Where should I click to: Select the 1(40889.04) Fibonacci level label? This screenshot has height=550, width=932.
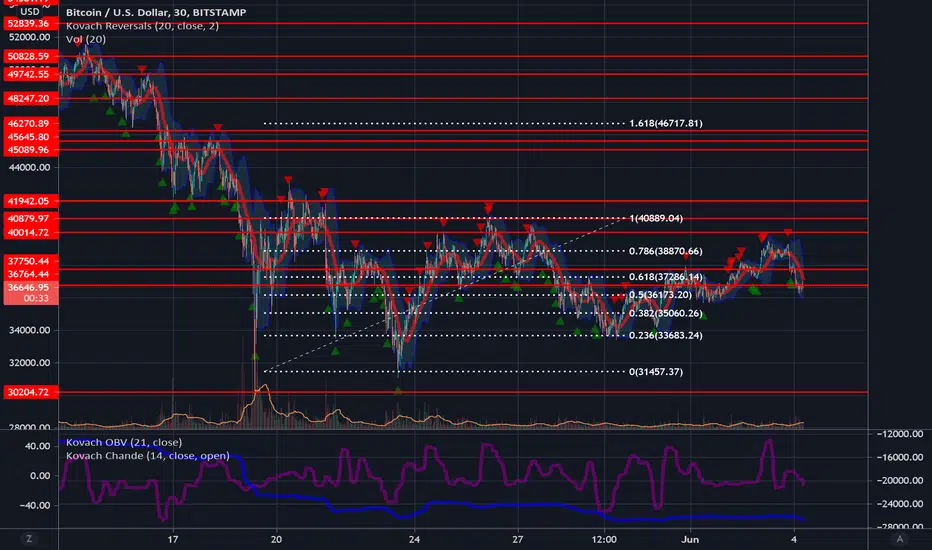point(656,218)
